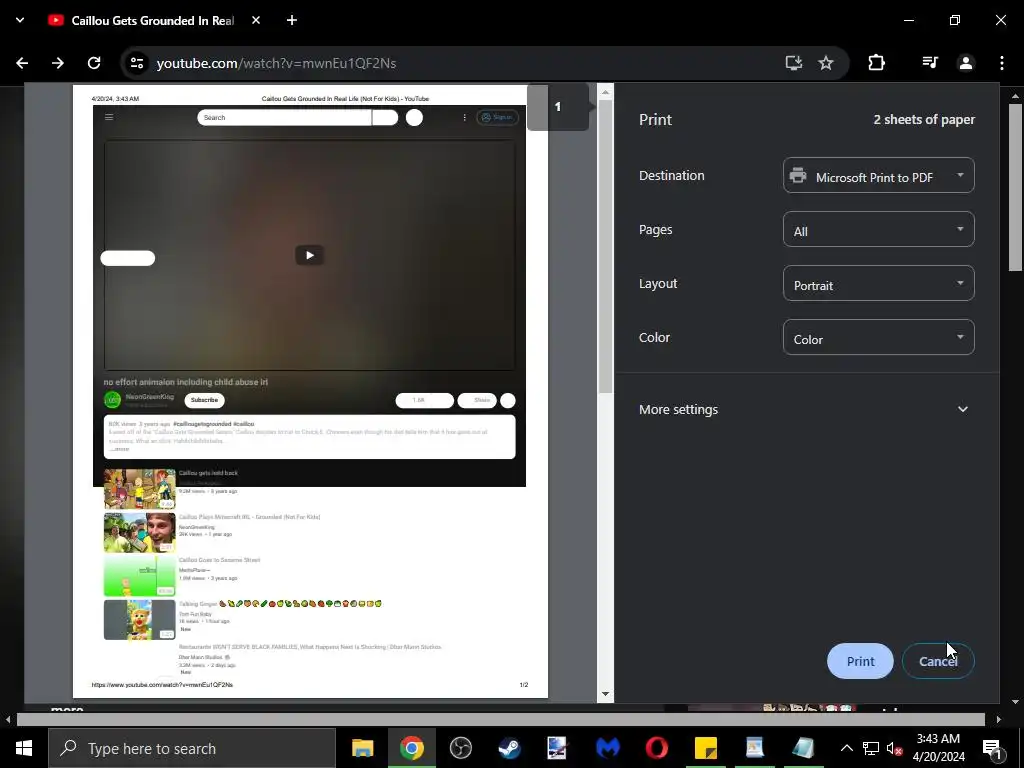Open the tab search chevron
1024x768 pixels.
point(20,20)
